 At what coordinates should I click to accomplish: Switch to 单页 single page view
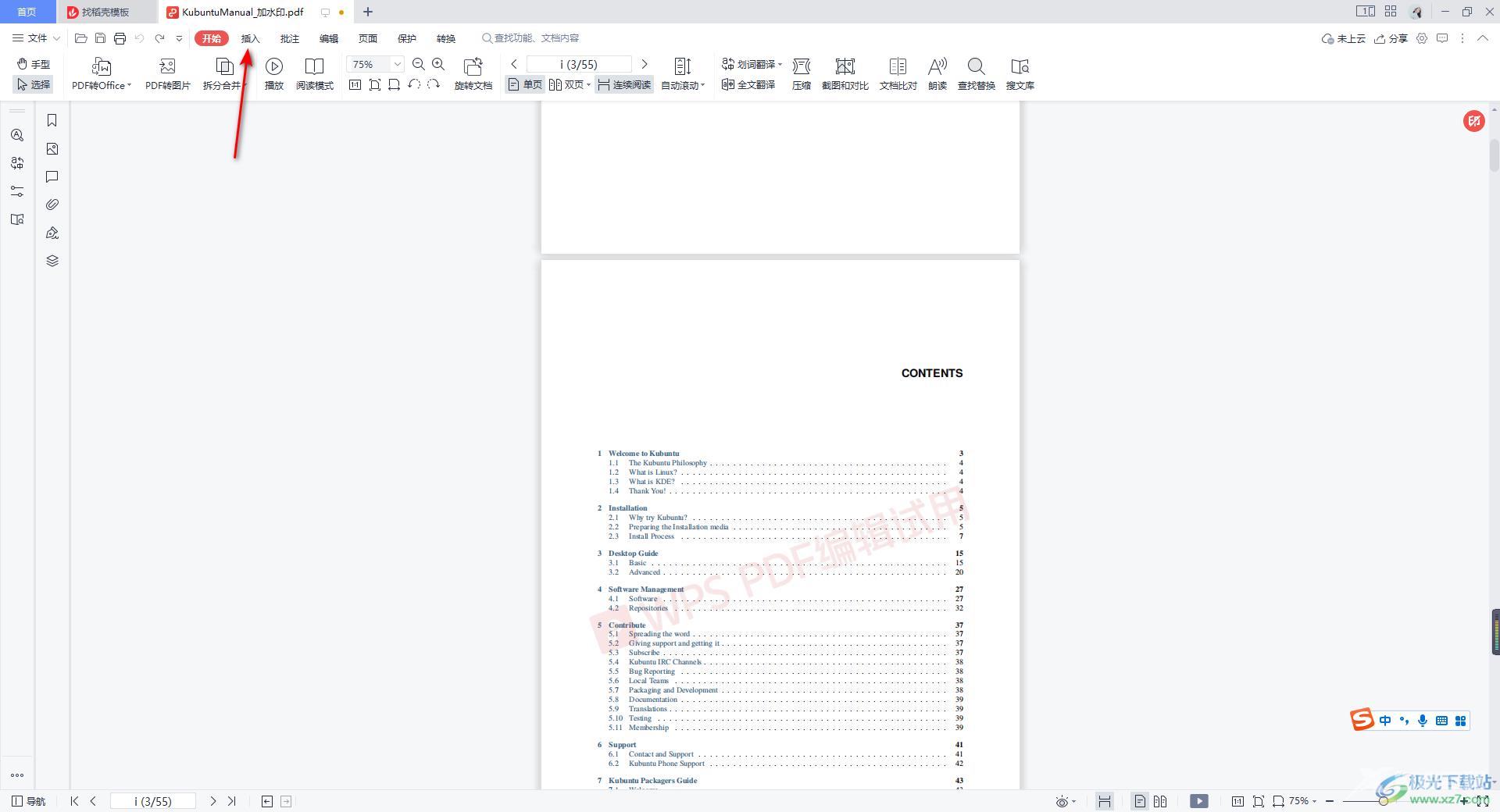pyautogui.click(x=525, y=84)
